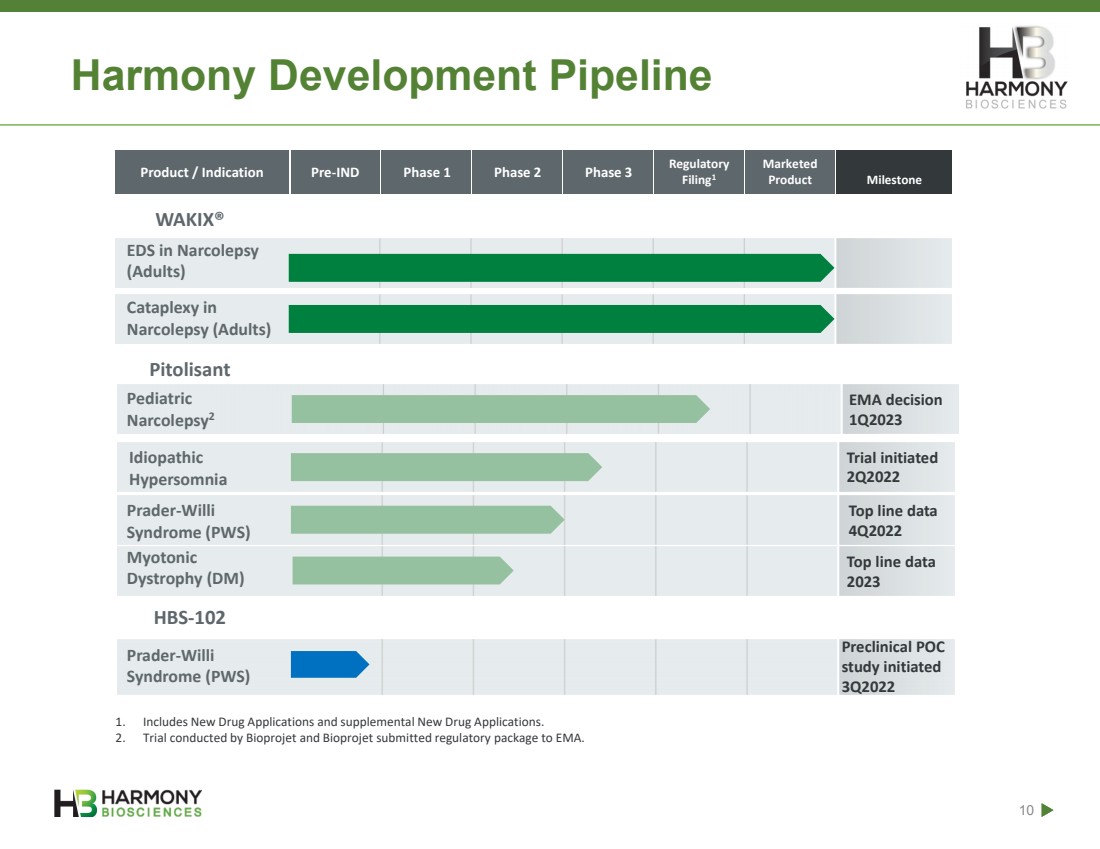Click the Myotonic Dystrophy progress arrow

[403, 570]
